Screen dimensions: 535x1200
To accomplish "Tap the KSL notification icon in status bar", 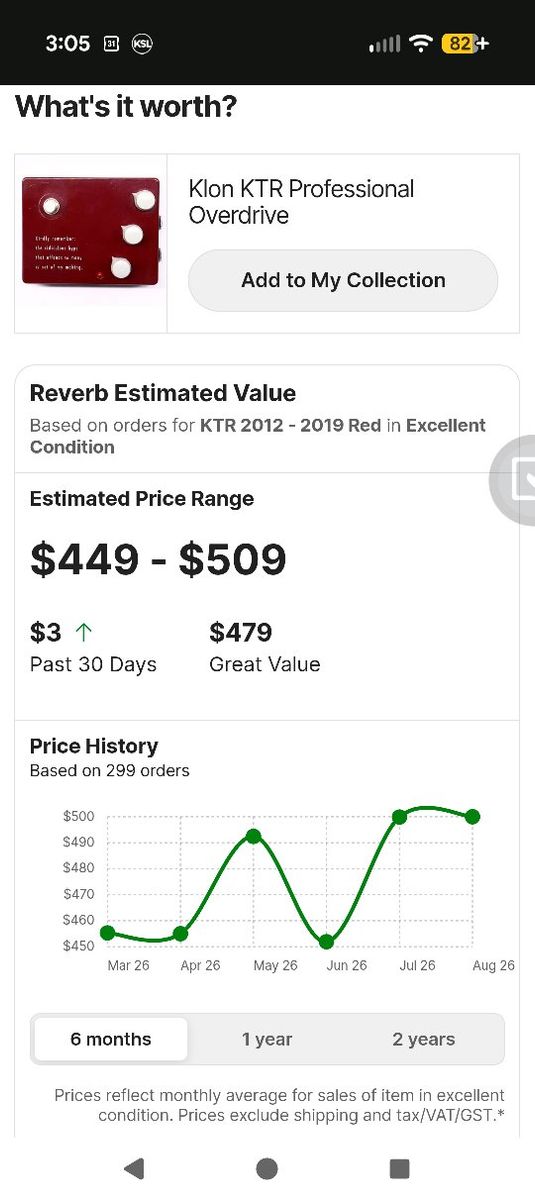I will [x=142, y=44].
